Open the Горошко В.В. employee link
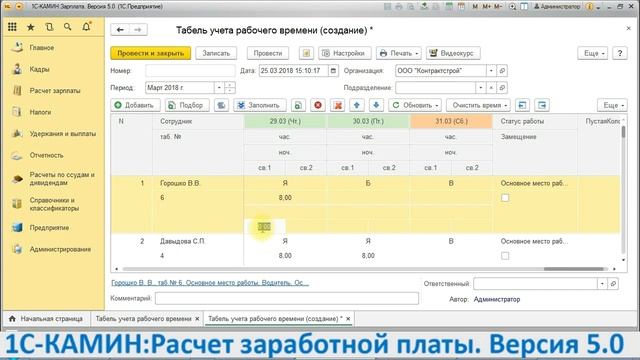 (x=210, y=283)
